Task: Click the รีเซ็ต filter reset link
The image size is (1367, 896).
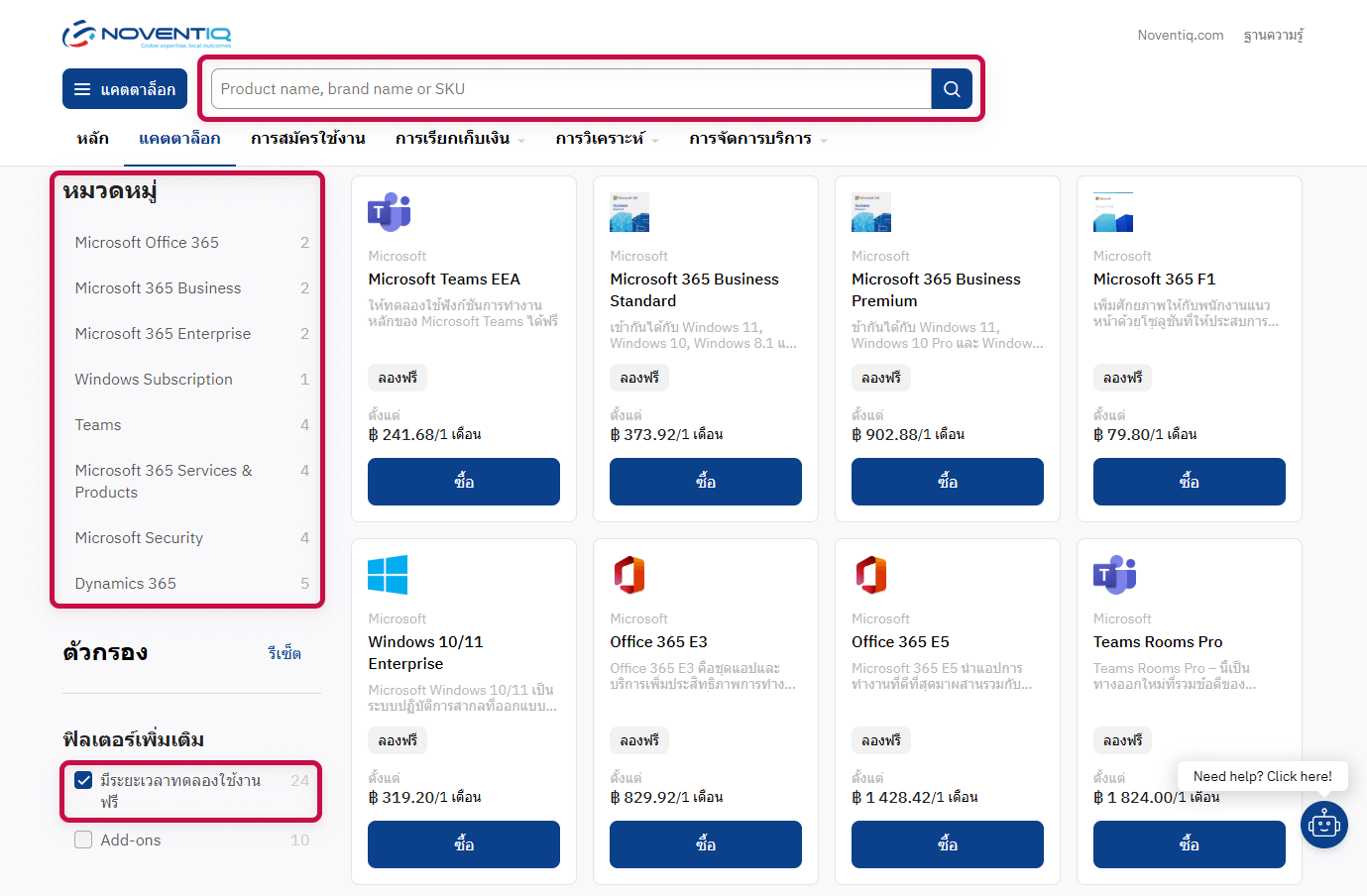Action: [x=285, y=653]
